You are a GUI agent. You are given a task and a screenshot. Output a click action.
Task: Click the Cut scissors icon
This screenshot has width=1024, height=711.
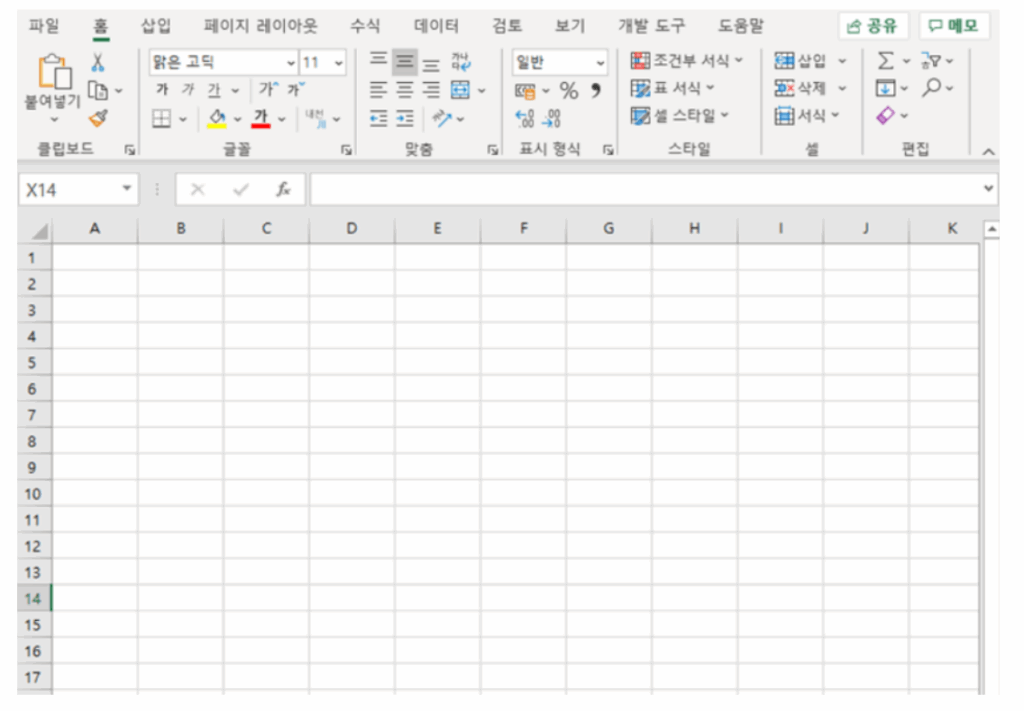click(x=98, y=63)
